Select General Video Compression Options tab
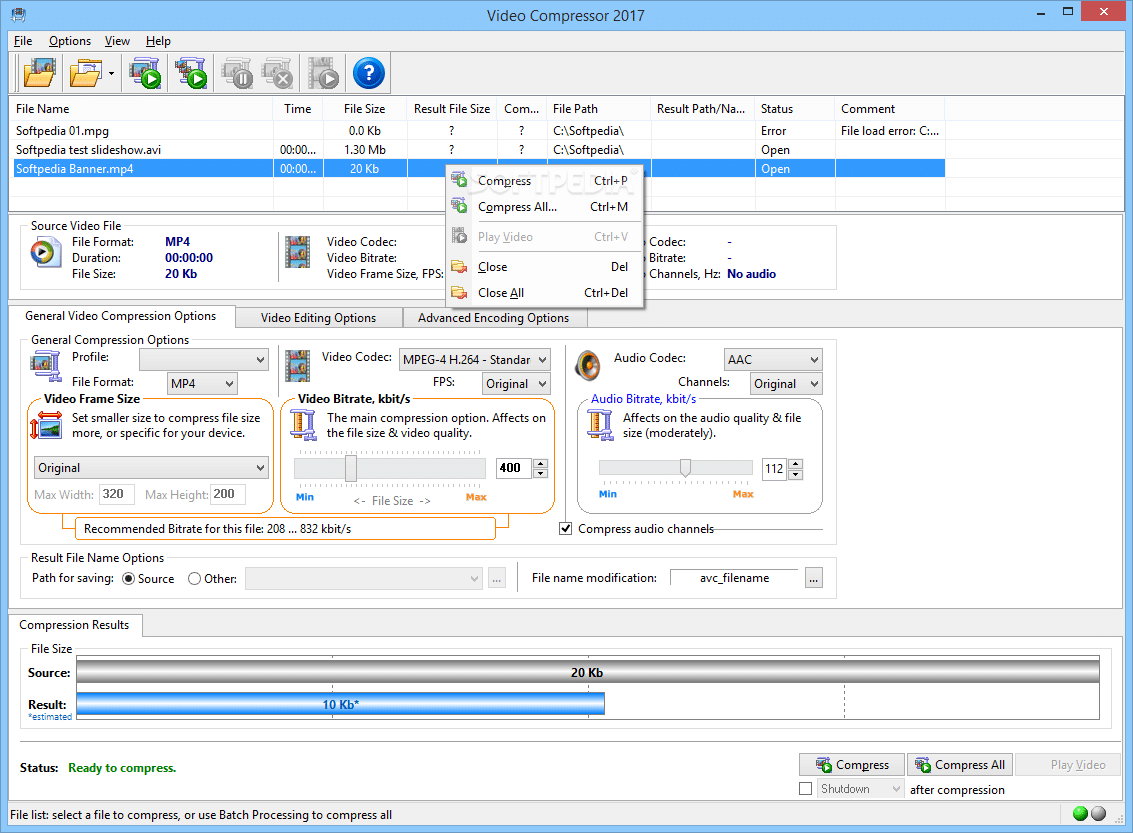 click(121, 316)
